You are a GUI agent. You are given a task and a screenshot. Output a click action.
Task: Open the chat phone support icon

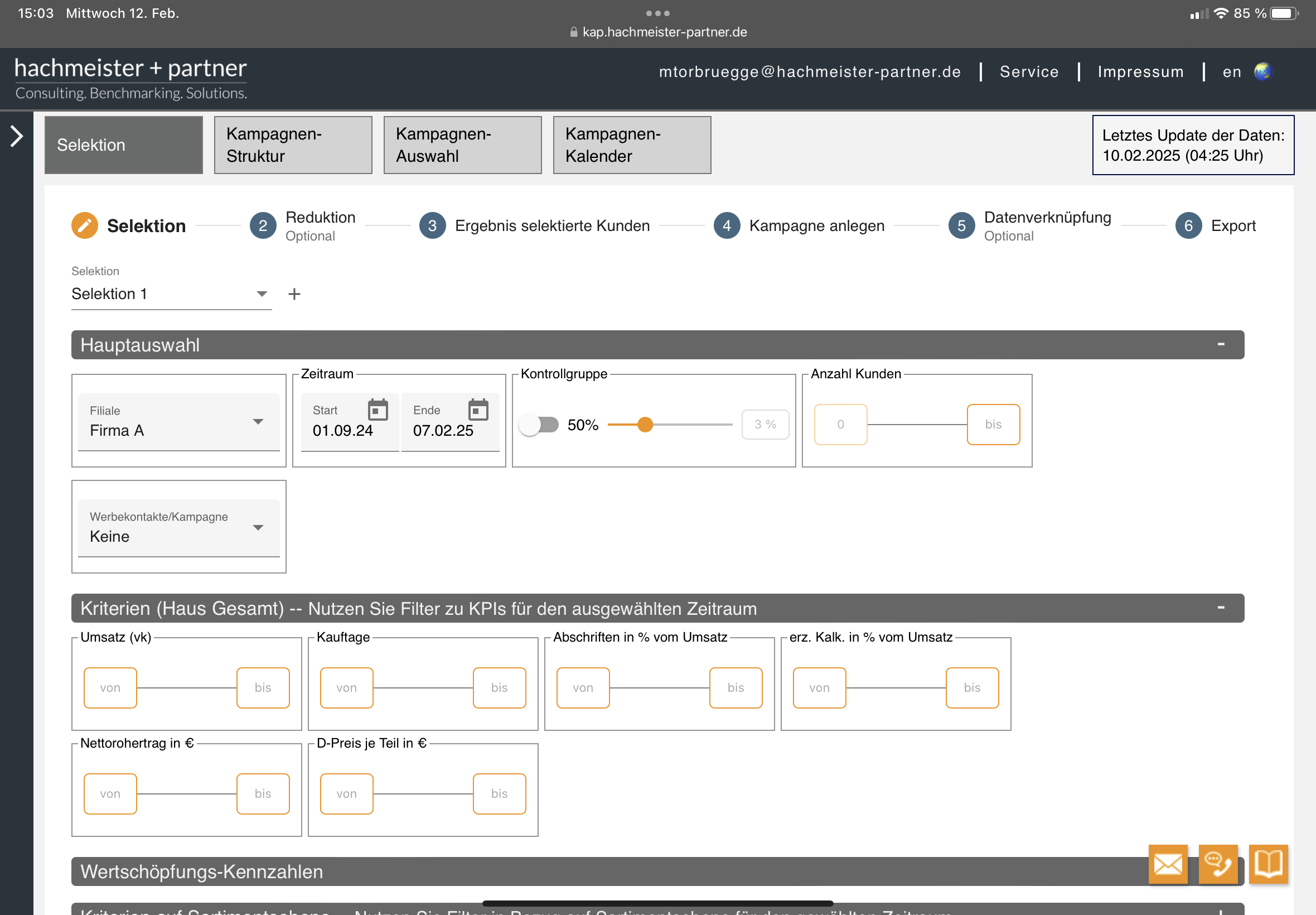coord(1217,864)
